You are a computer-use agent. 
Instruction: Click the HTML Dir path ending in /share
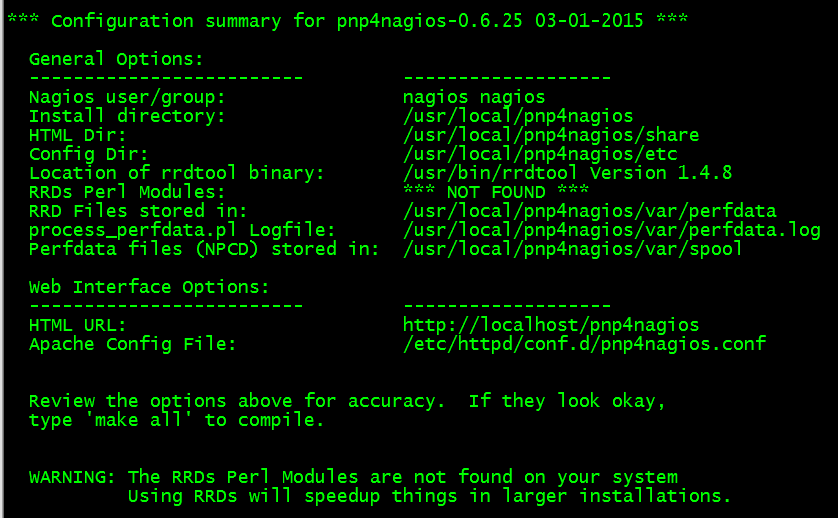click(551, 135)
